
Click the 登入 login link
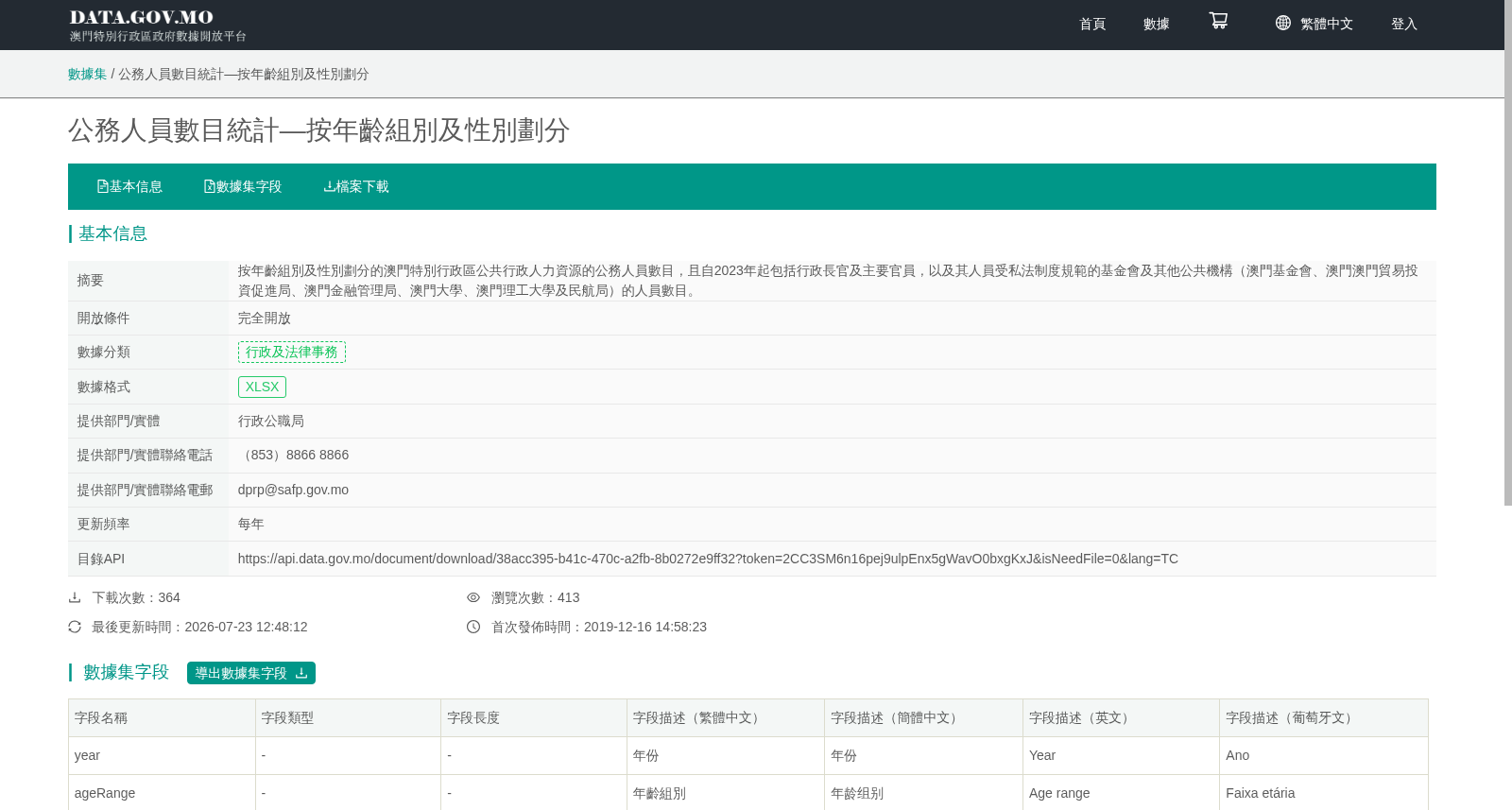[x=1404, y=24]
